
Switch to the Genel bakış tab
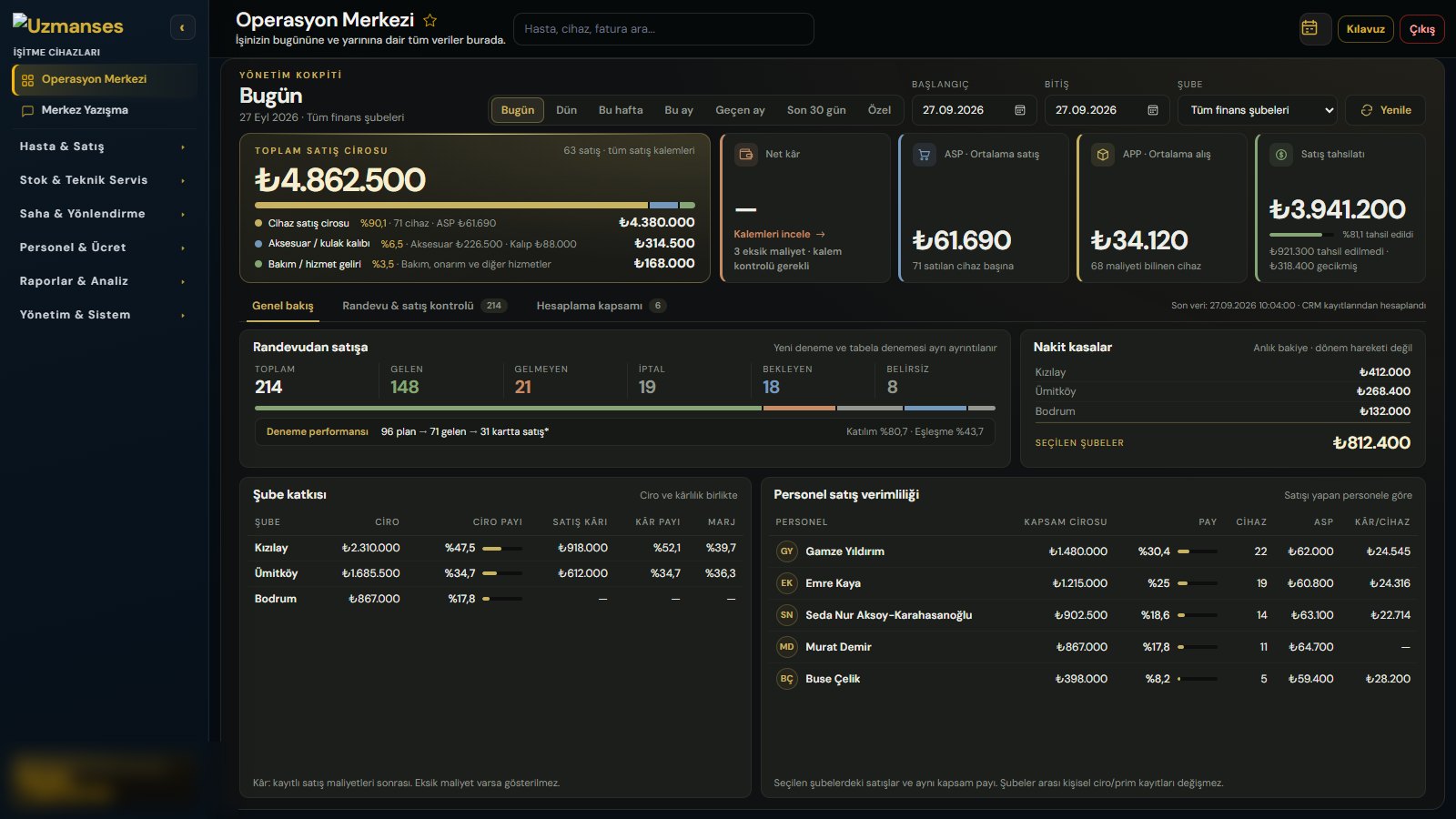pos(283,306)
